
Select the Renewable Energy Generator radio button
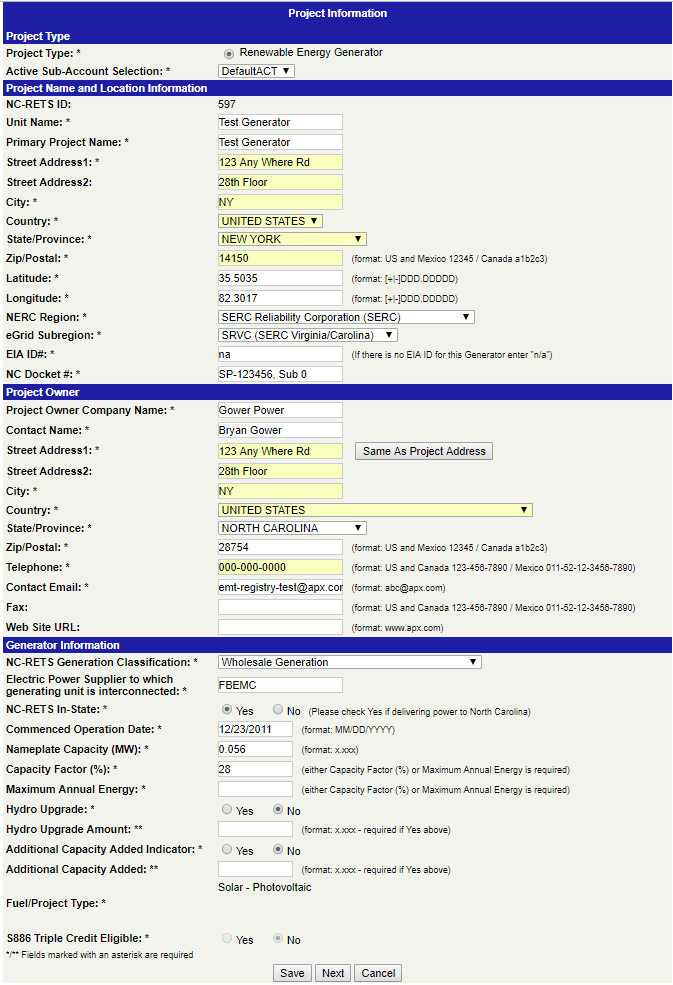[x=229, y=53]
